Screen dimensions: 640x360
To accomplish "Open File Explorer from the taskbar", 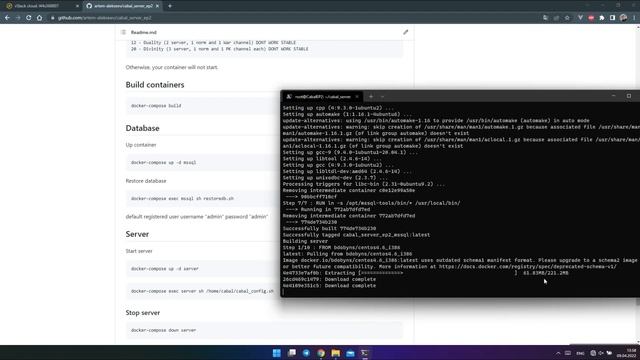I will click(336, 353).
